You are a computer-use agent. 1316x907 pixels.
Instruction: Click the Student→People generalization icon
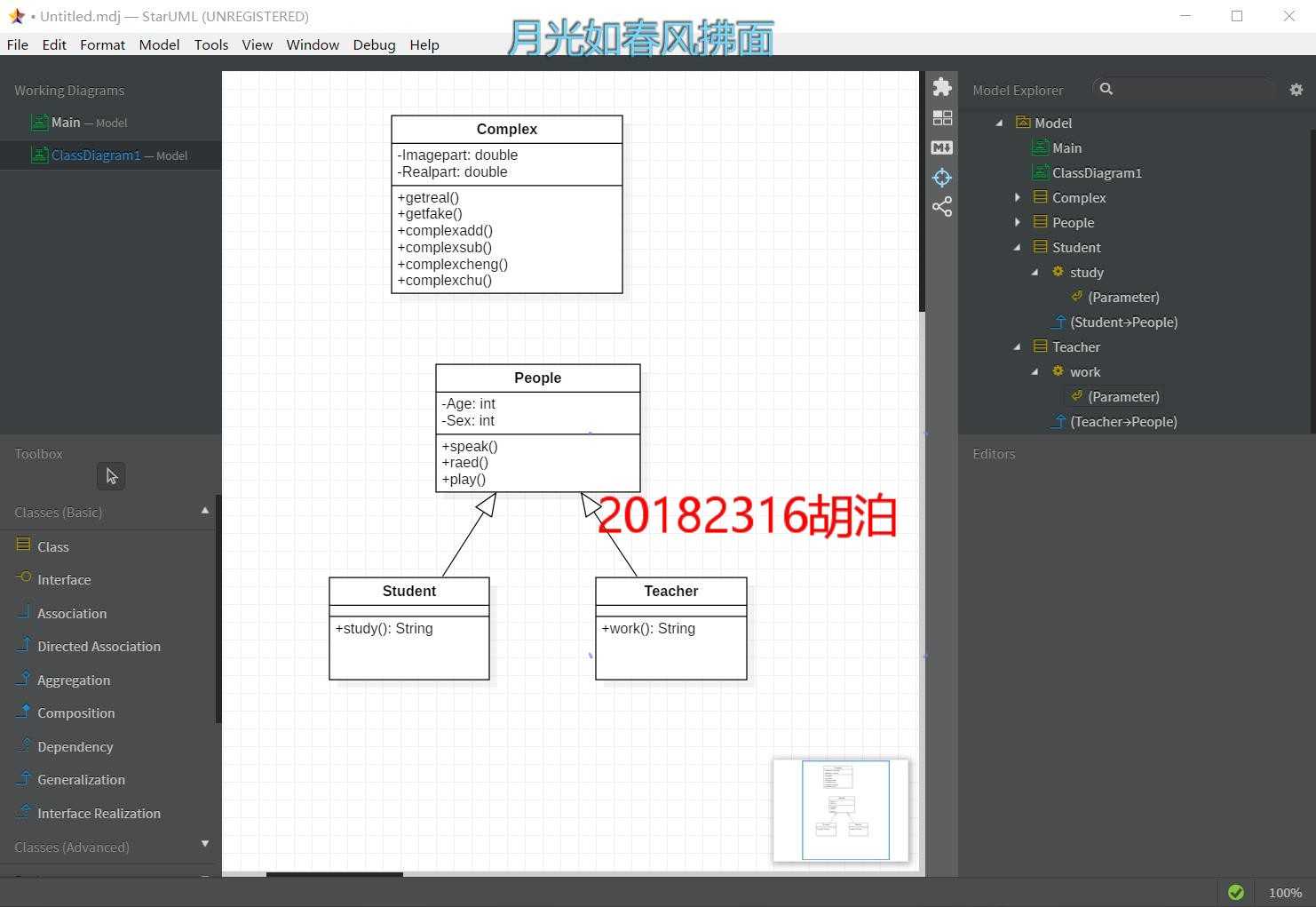[1058, 322]
